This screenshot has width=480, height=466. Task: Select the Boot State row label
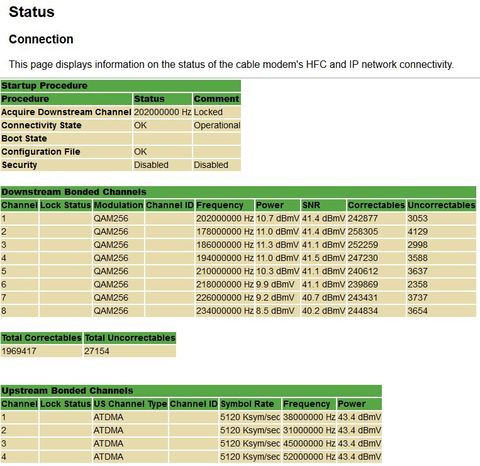point(24,138)
